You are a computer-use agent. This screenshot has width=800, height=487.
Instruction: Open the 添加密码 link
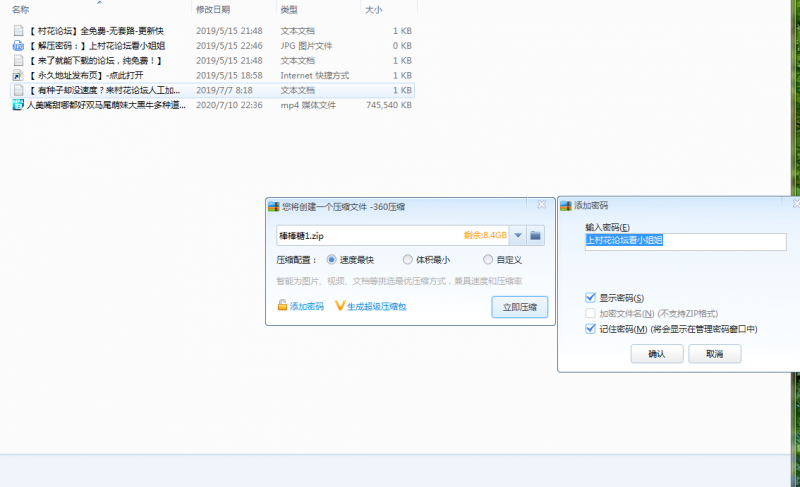coord(307,306)
